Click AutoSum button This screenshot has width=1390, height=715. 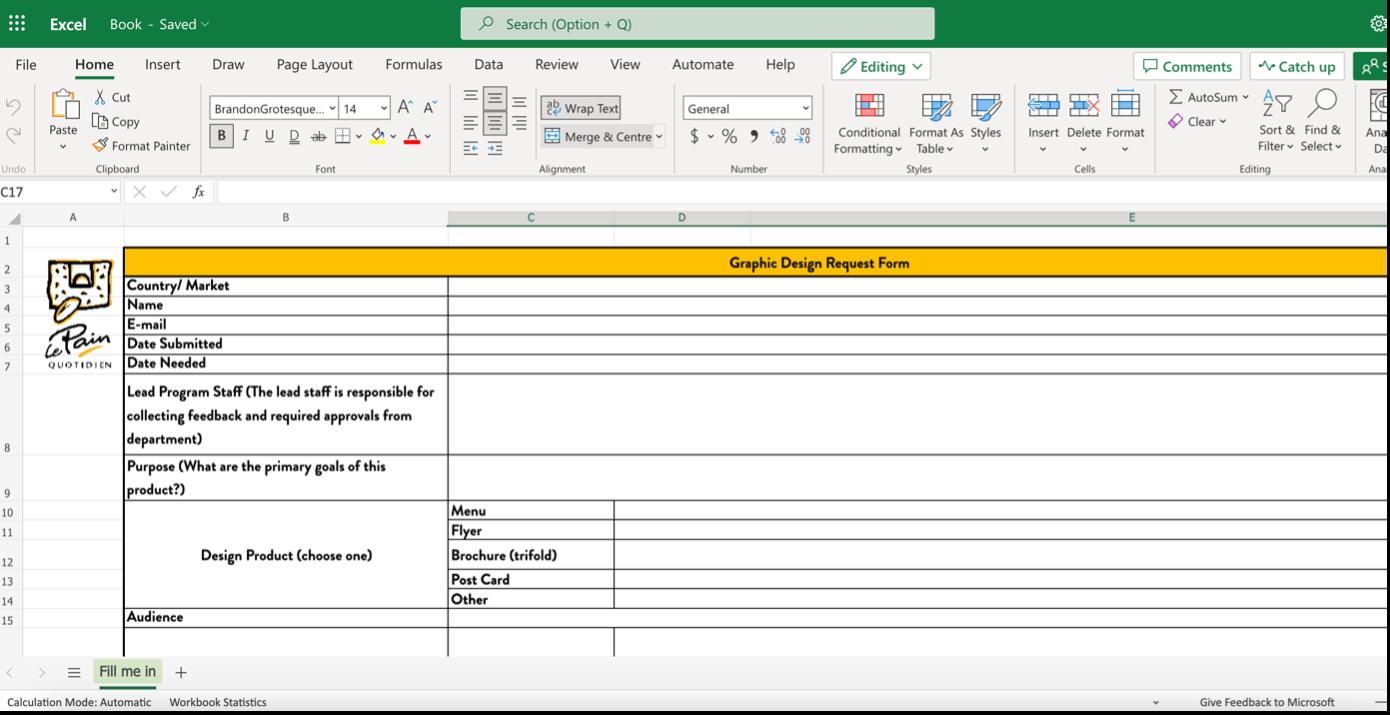click(1209, 97)
